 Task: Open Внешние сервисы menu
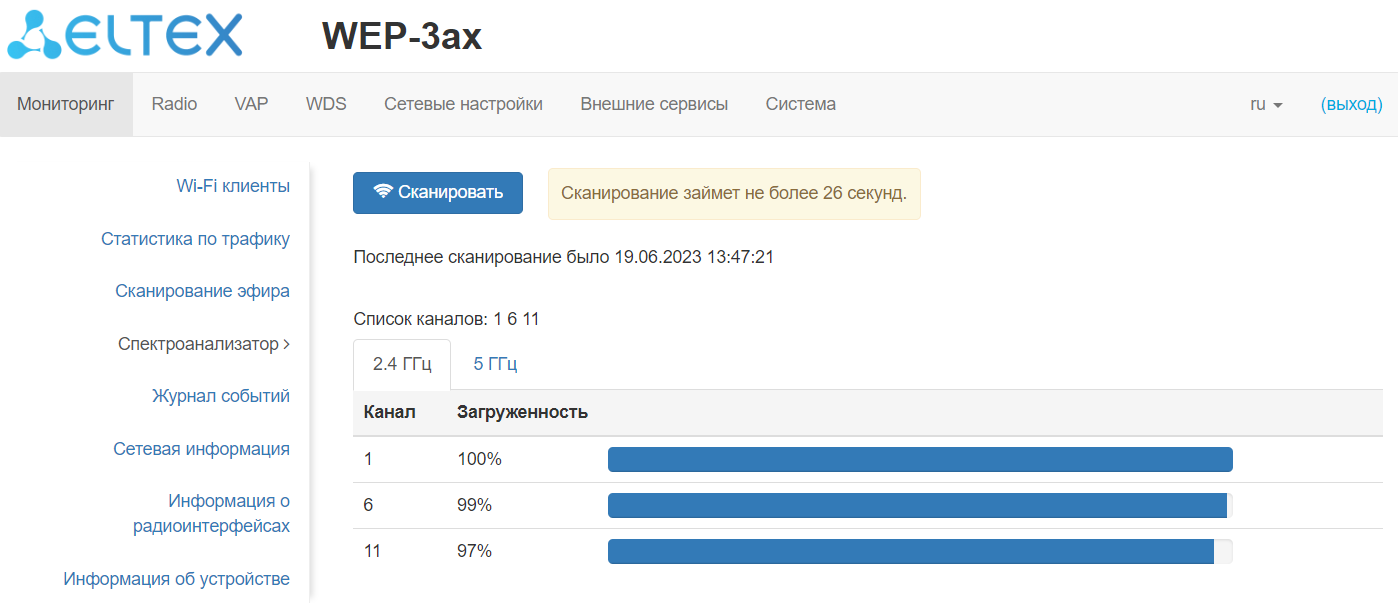pos(654,104)
